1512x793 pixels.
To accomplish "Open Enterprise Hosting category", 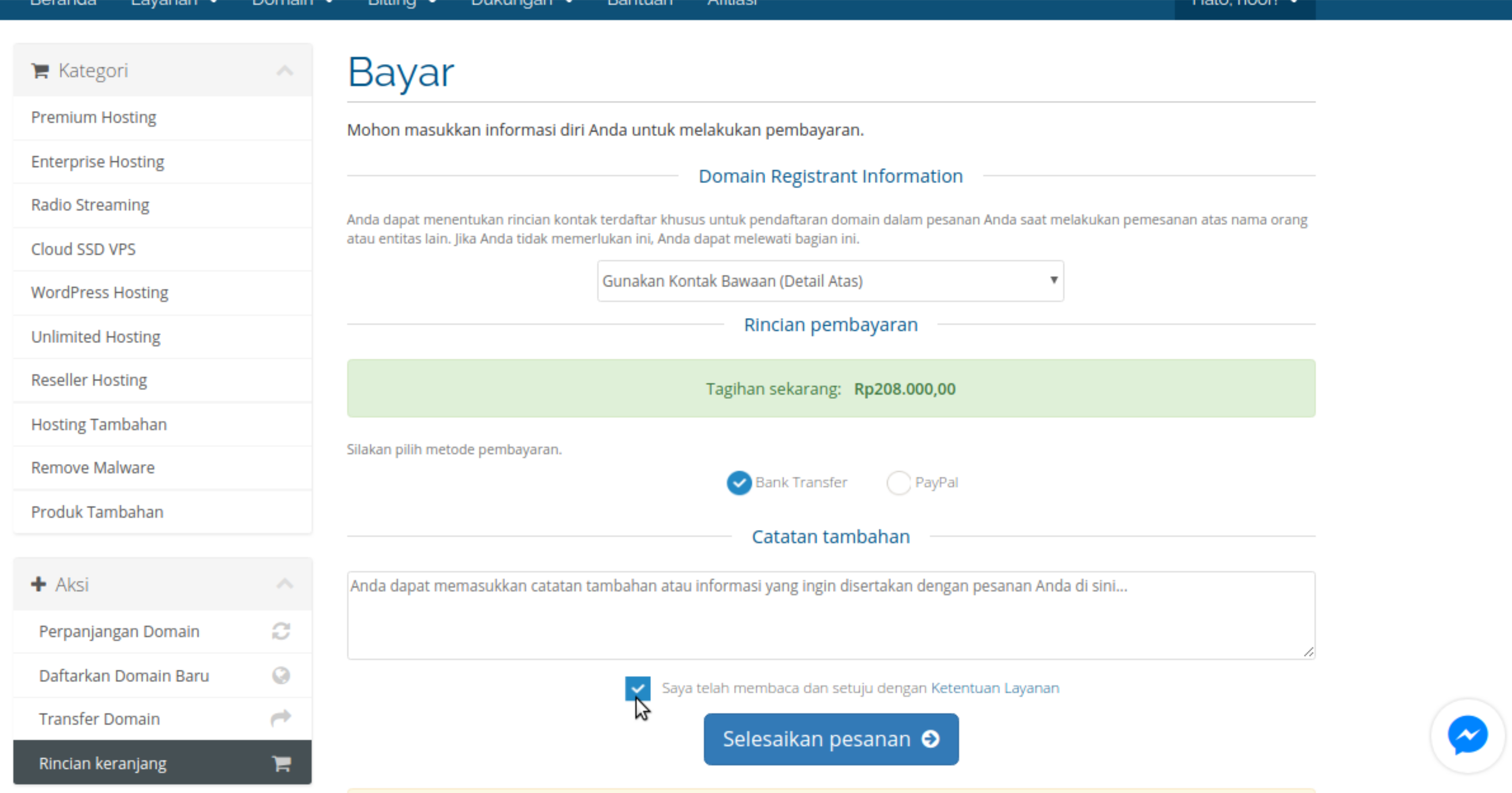I will click(163, 161).
